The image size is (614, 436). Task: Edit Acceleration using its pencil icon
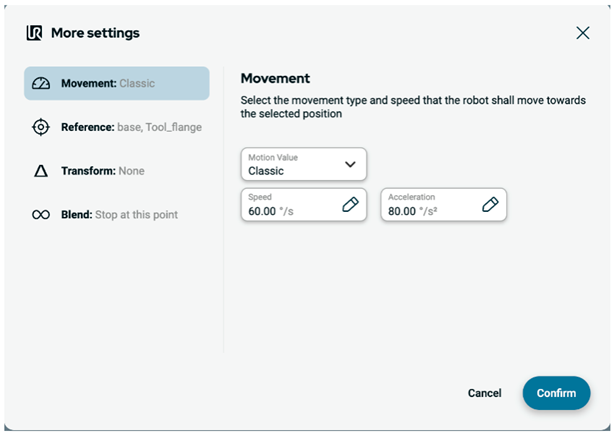(490, 205)
